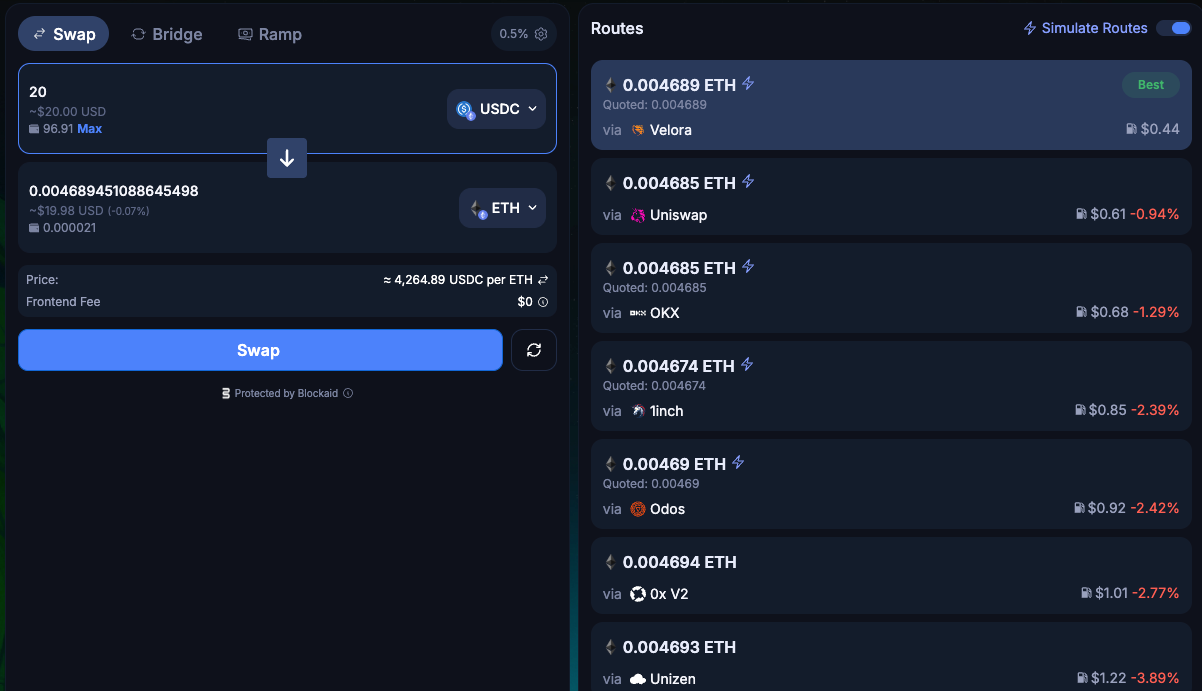Select the Odos route

tap(890, 485)
